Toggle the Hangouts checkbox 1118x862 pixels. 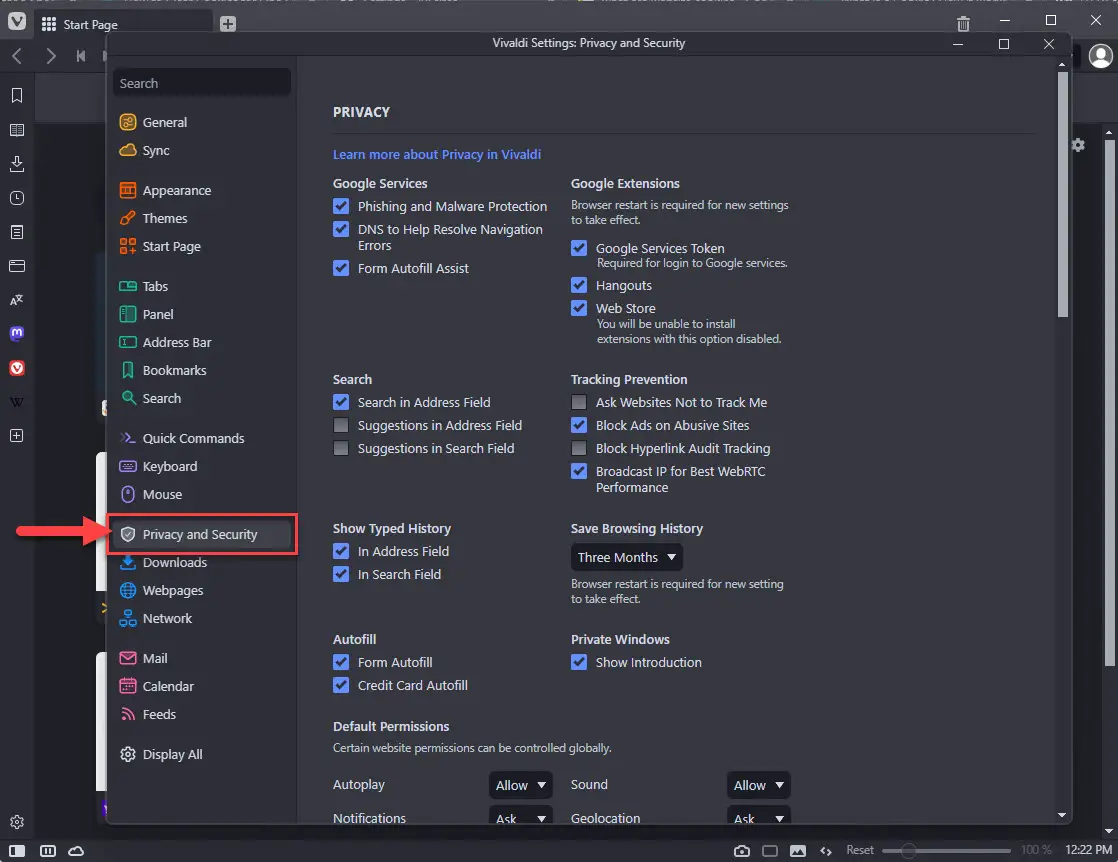click(x=579, y=285)
